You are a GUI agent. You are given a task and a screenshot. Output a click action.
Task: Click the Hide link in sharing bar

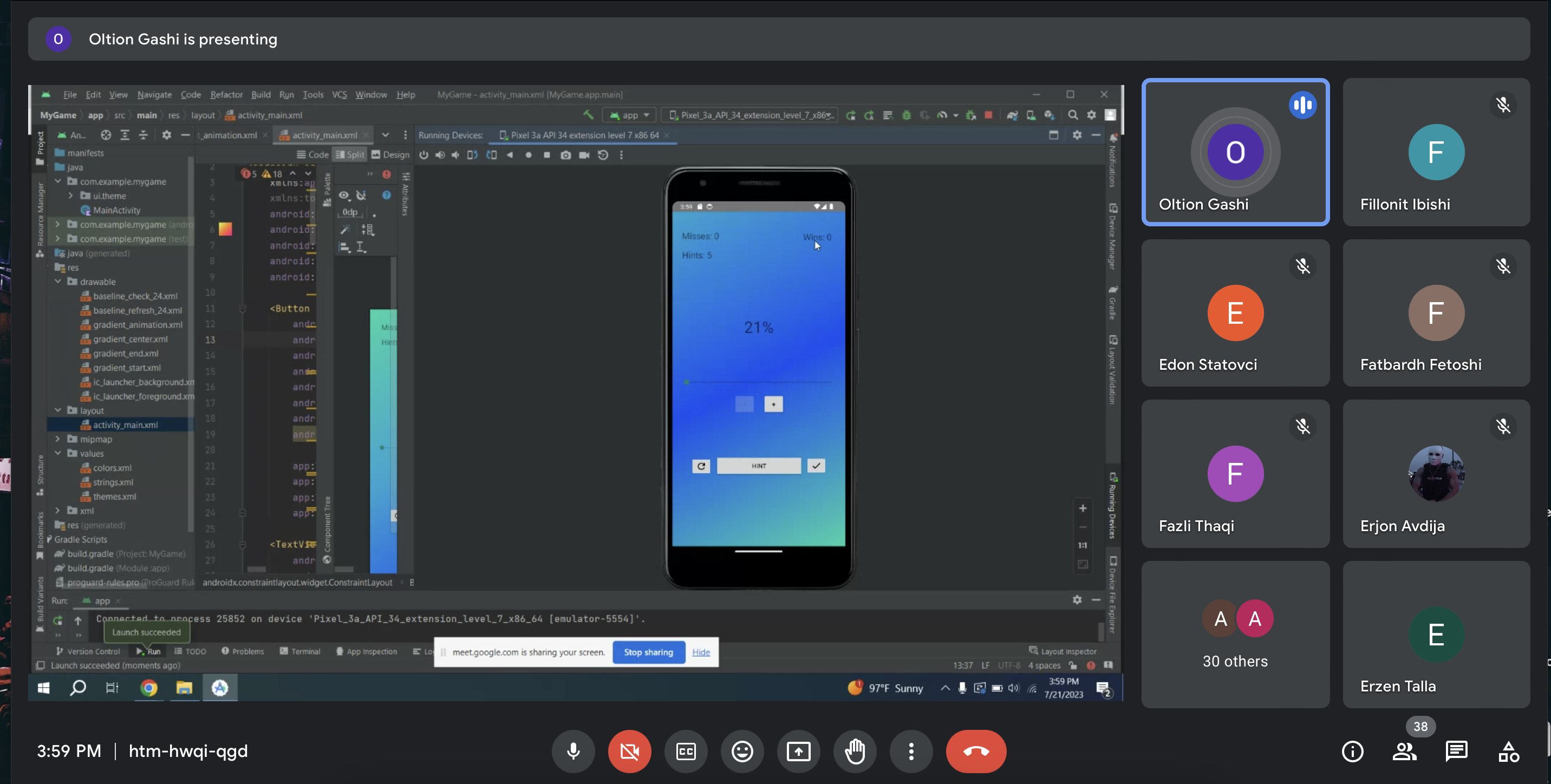(x=701, y=652)
